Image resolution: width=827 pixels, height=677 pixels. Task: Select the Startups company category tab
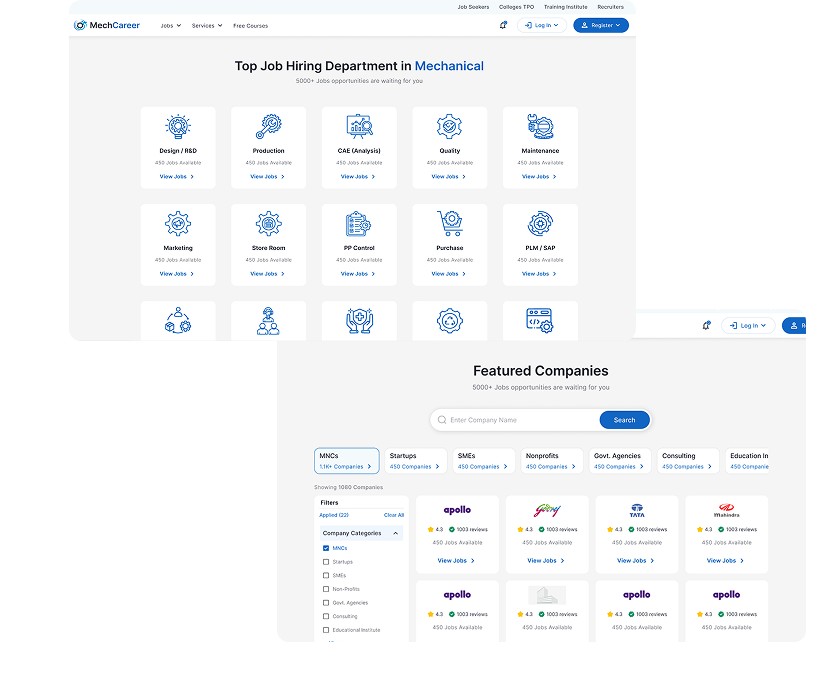[416, 461]
